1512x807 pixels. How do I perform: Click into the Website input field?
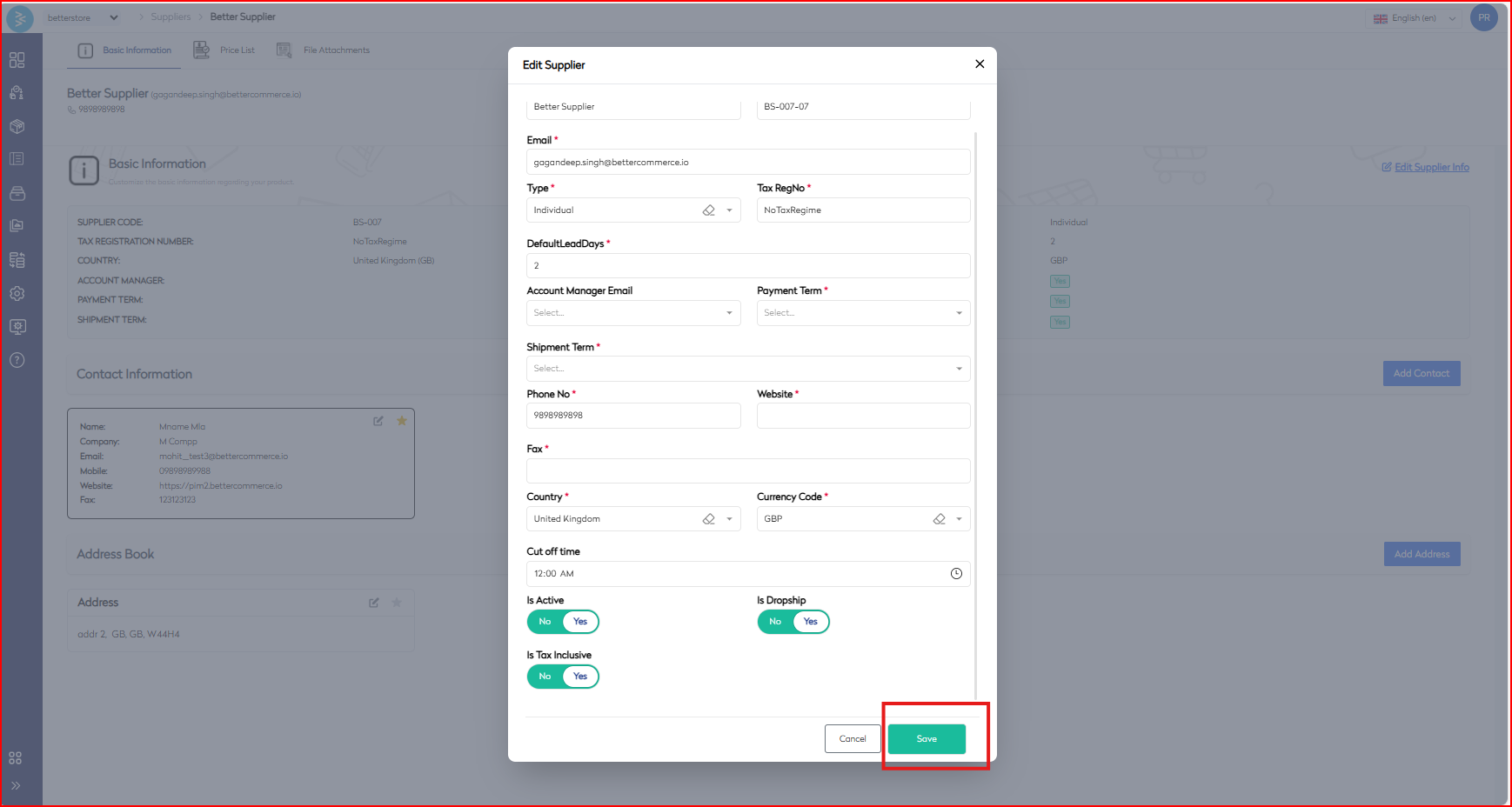click(x=863, y=416)
